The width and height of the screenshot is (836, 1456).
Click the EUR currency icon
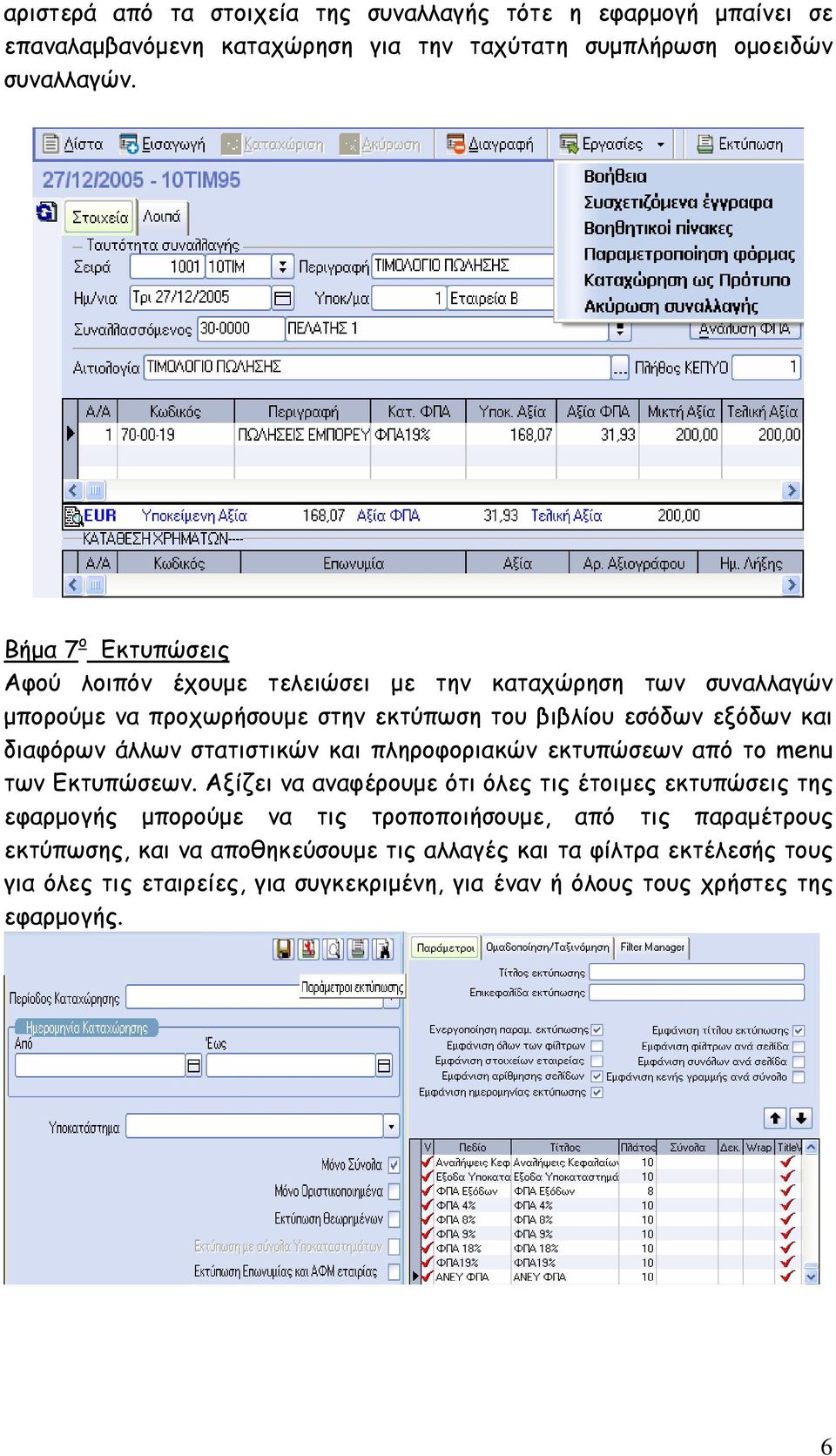point(73,516)
